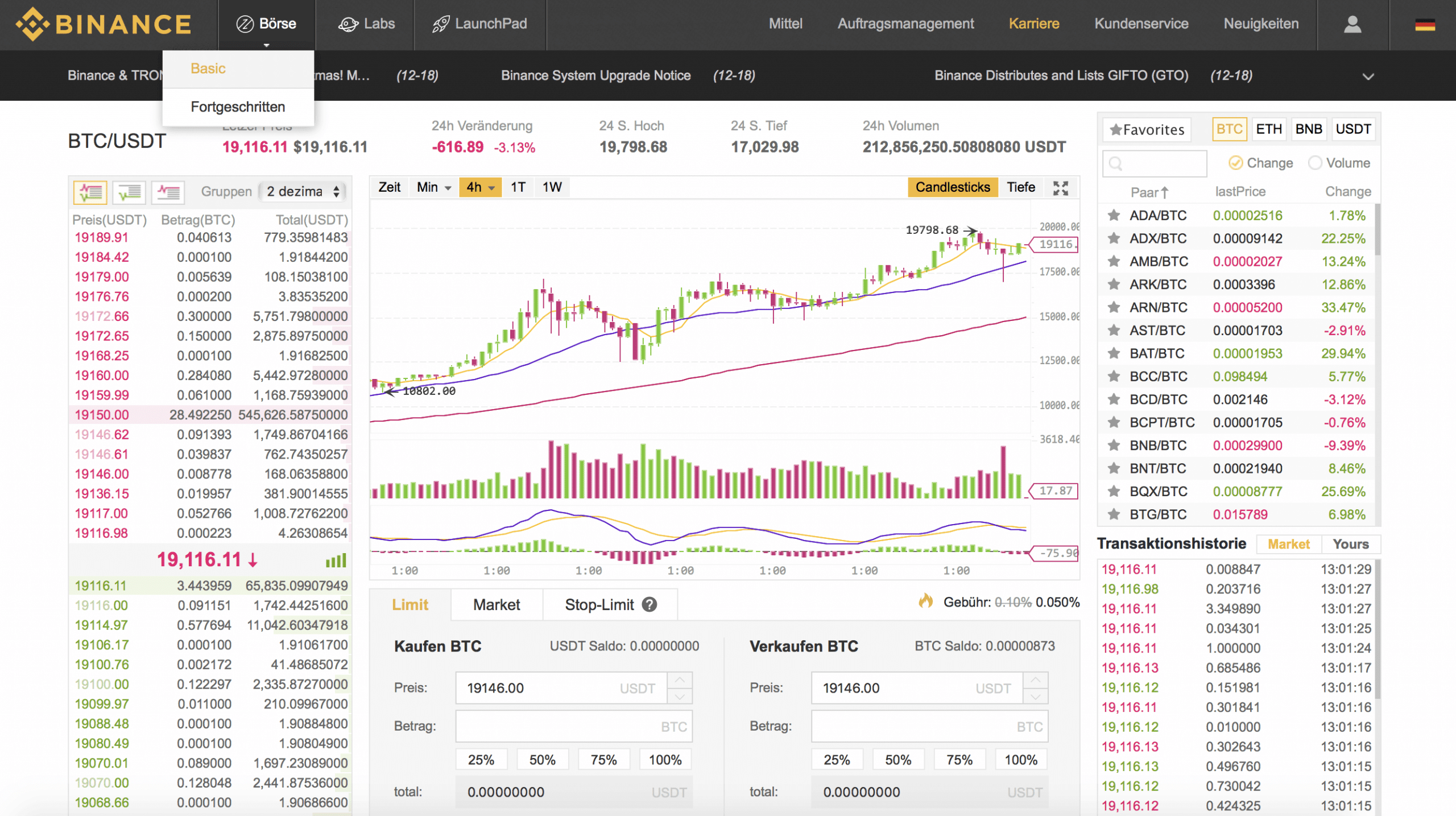Viewport: 1456px width, 816px height.
Task: Set sell amount to 100%
Action: click(x=1020, y=760)
